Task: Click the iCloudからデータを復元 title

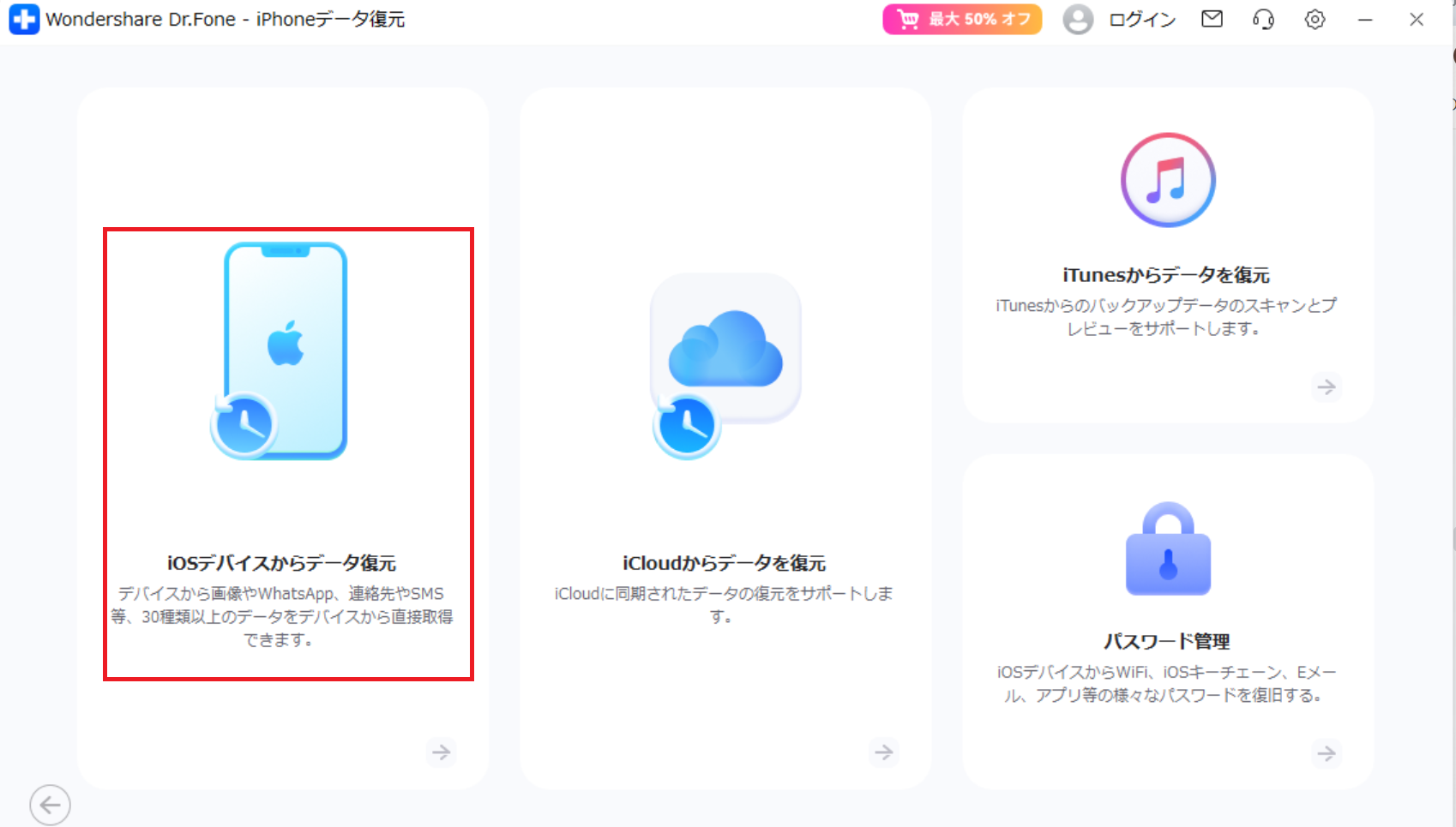Action: tap(725, 563)
